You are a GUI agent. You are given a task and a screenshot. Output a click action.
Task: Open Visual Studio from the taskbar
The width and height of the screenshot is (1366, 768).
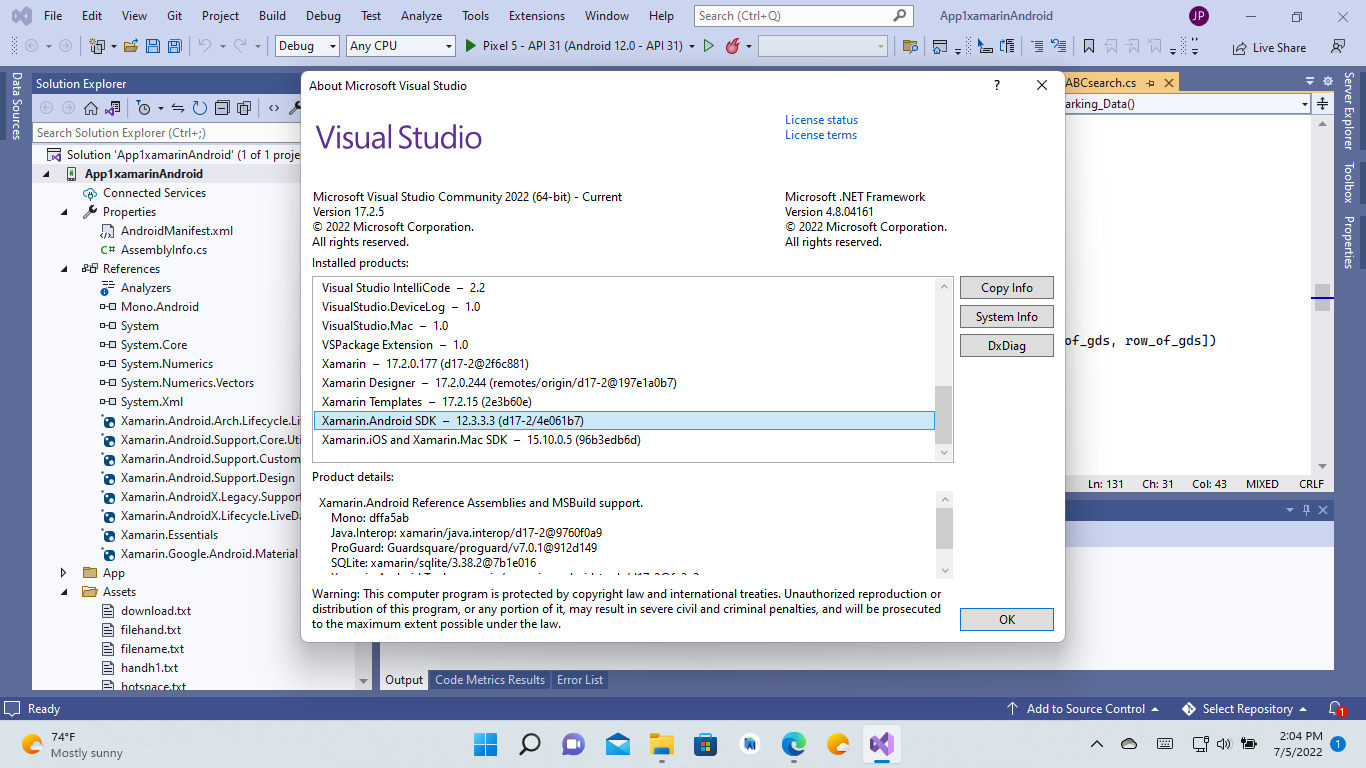(x=881, y=745)
